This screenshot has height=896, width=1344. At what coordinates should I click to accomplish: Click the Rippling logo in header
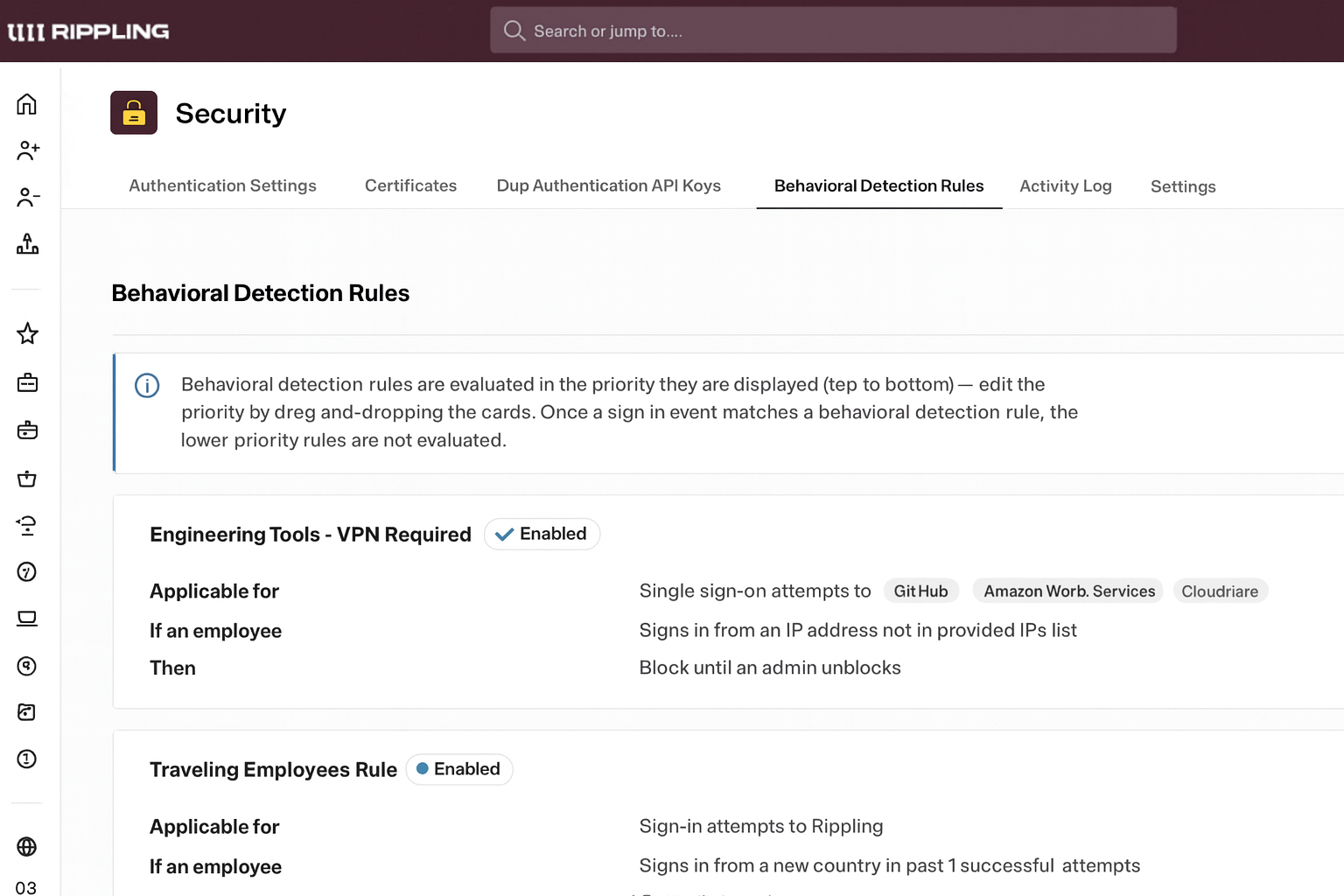88,31
